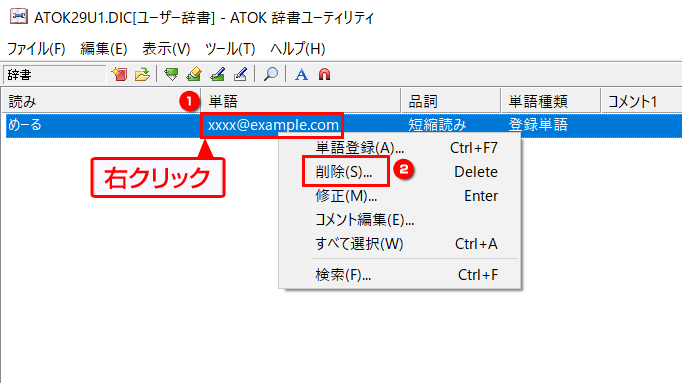Open the ヘルプ(H) menu

point(298,49)
